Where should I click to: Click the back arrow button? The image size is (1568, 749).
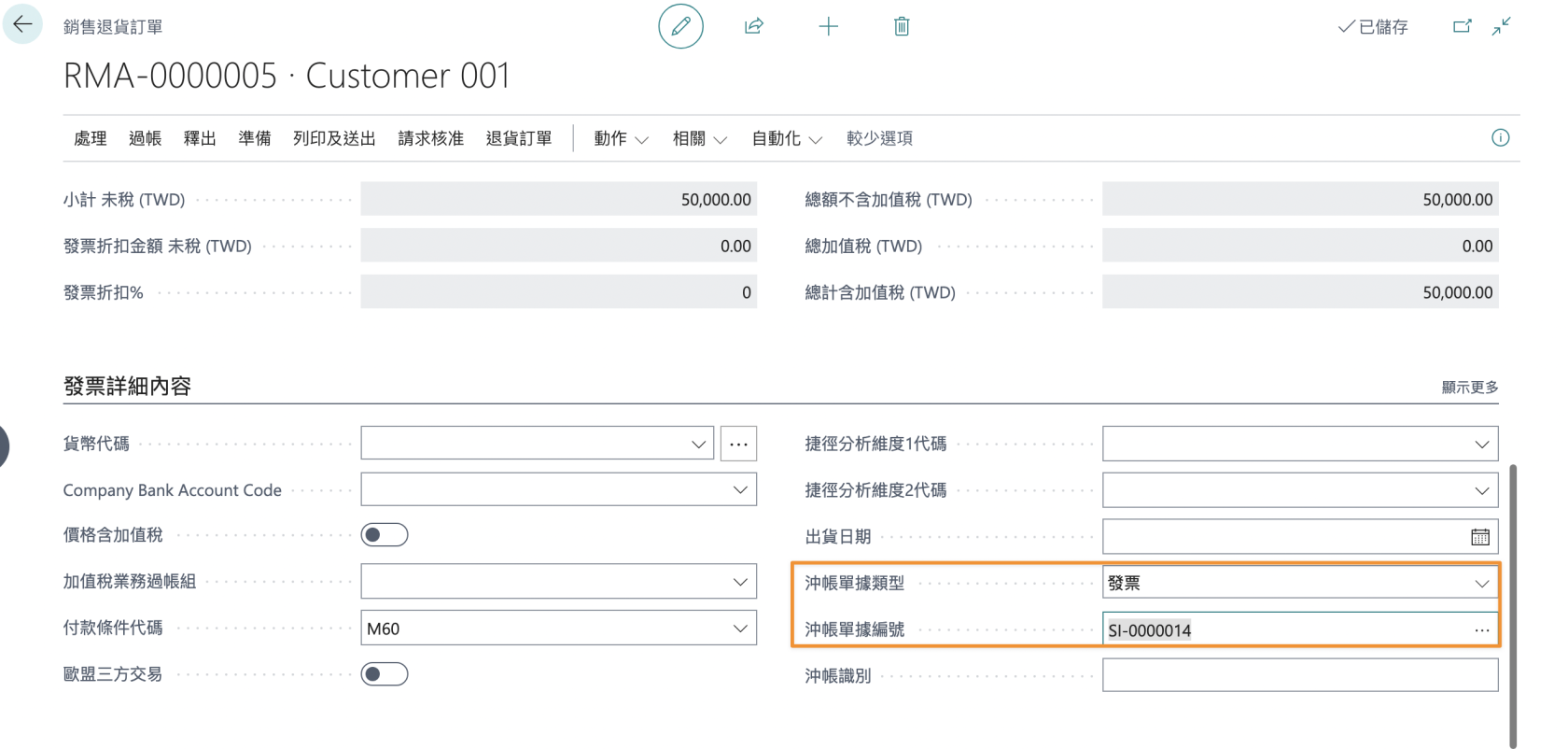22,25
